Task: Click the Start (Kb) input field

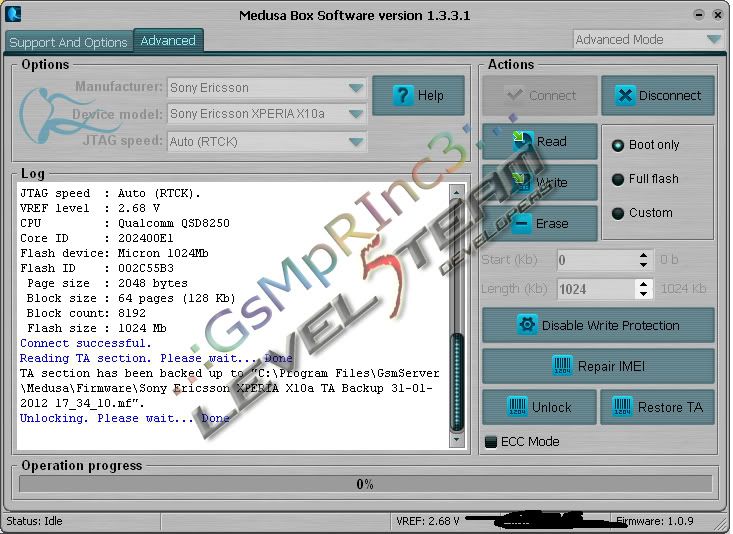Action: click(597, 260)
